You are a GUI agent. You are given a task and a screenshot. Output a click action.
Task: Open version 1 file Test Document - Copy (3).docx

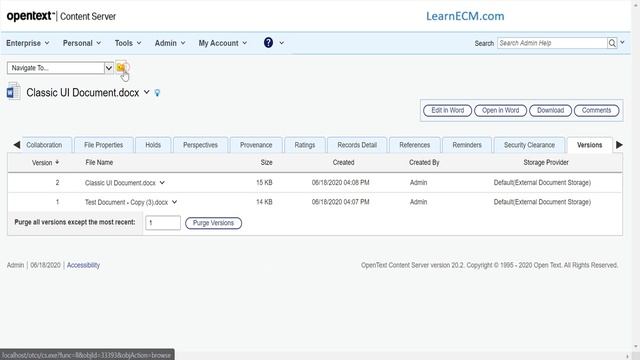pyautogui.click(x=126, y=202)
